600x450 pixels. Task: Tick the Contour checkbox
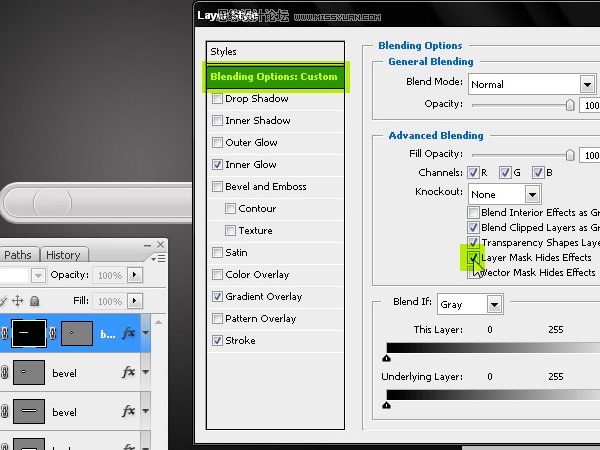coord(230,209)
